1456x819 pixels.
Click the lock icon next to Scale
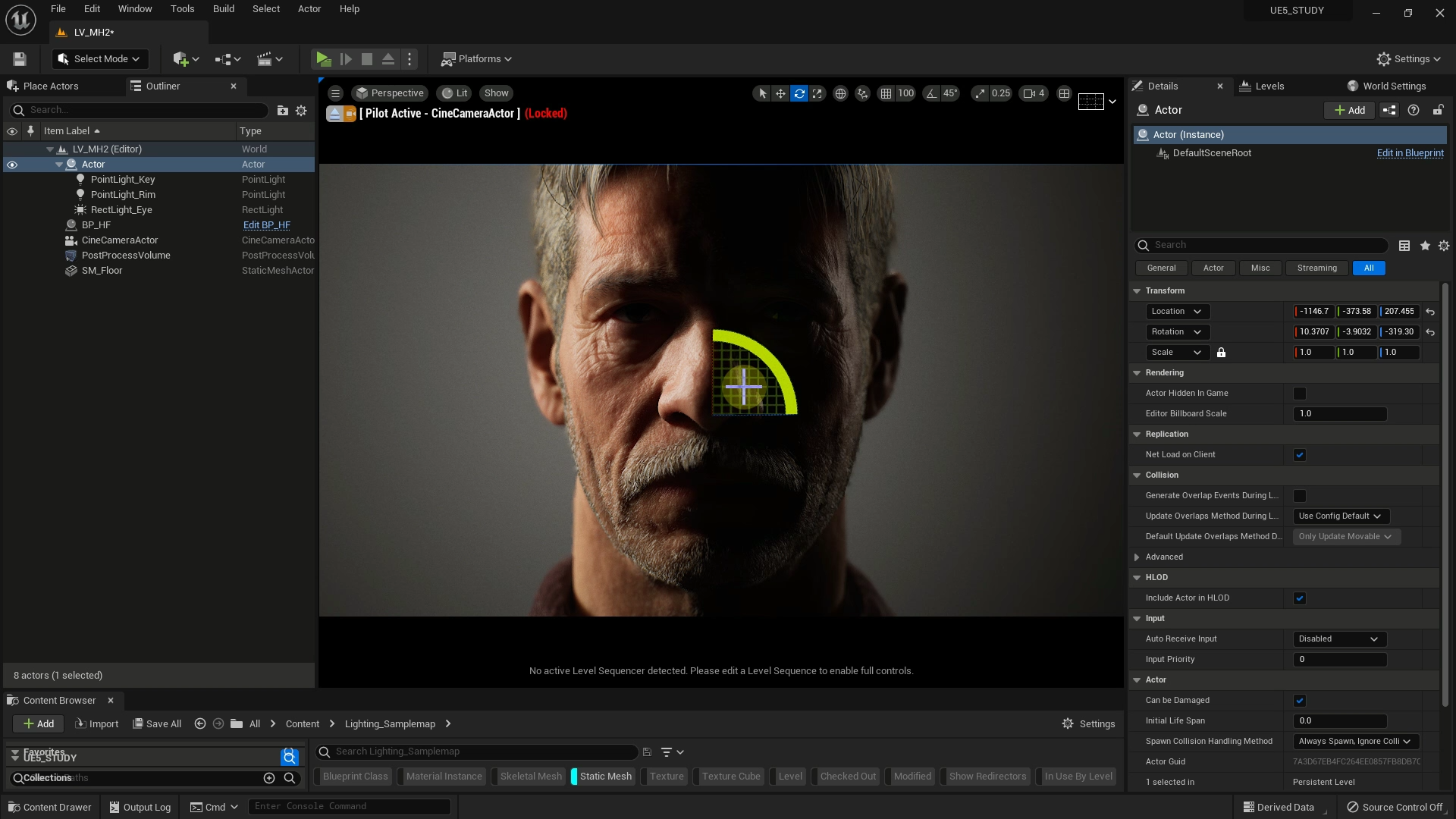[1221, 353]
